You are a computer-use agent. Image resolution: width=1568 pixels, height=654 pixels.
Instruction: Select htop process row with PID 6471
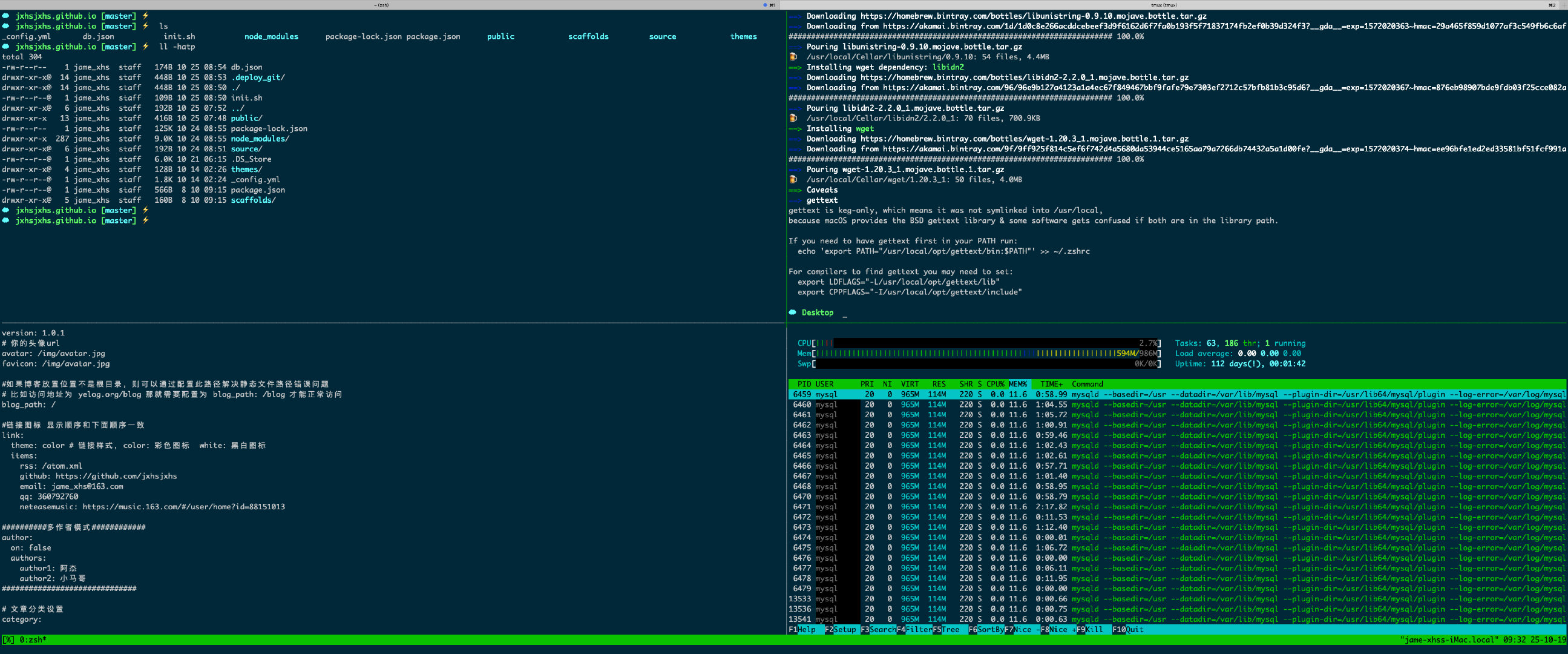click(x=1176, y=507)
